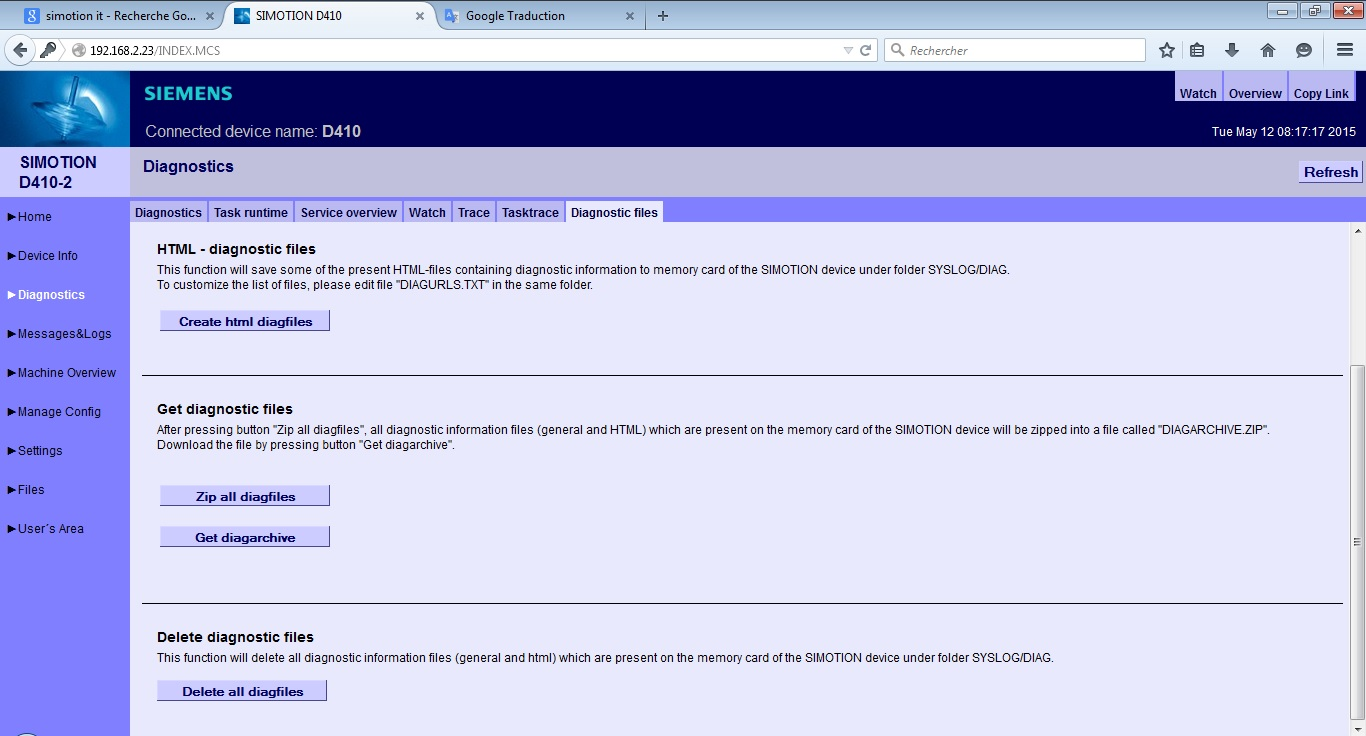Reload page with the refresh icon
This screenshot has width=1366, height=736.
click(866, 50)
